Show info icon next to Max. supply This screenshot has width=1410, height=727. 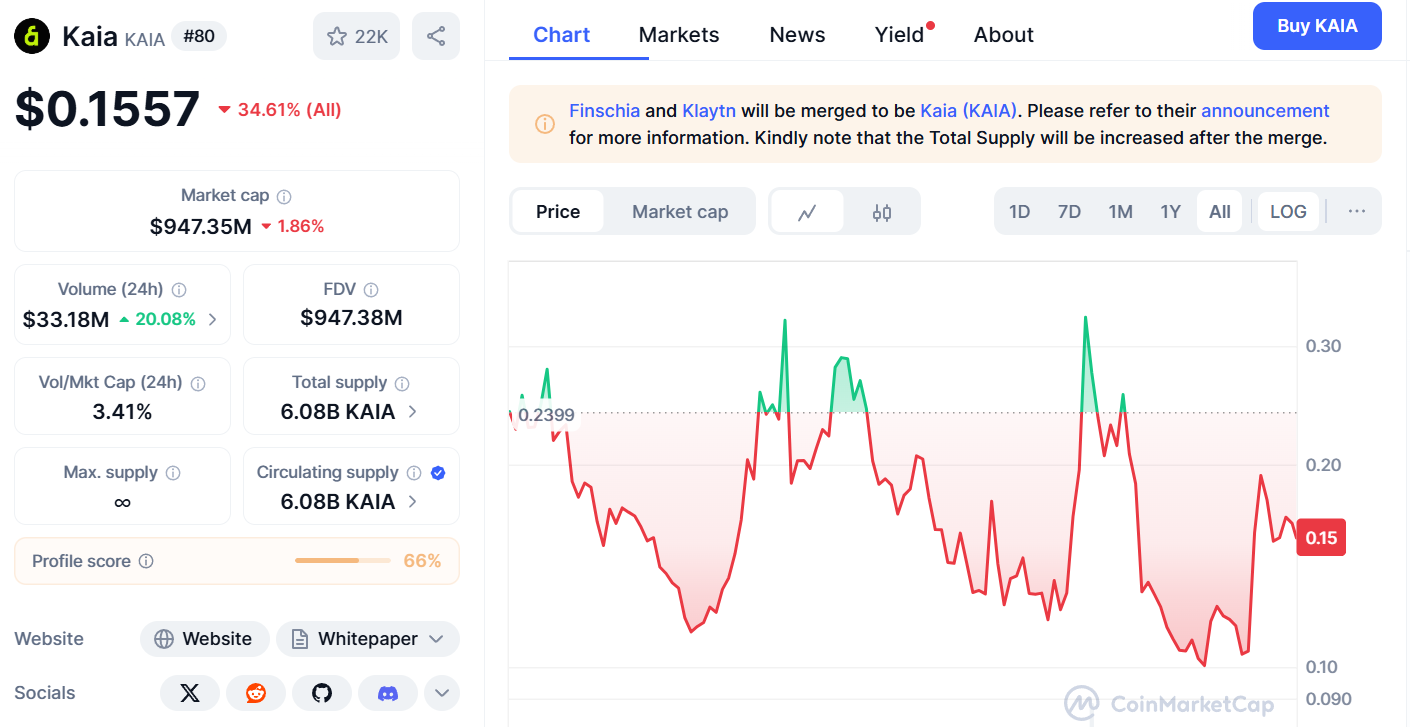pos(173,473)
